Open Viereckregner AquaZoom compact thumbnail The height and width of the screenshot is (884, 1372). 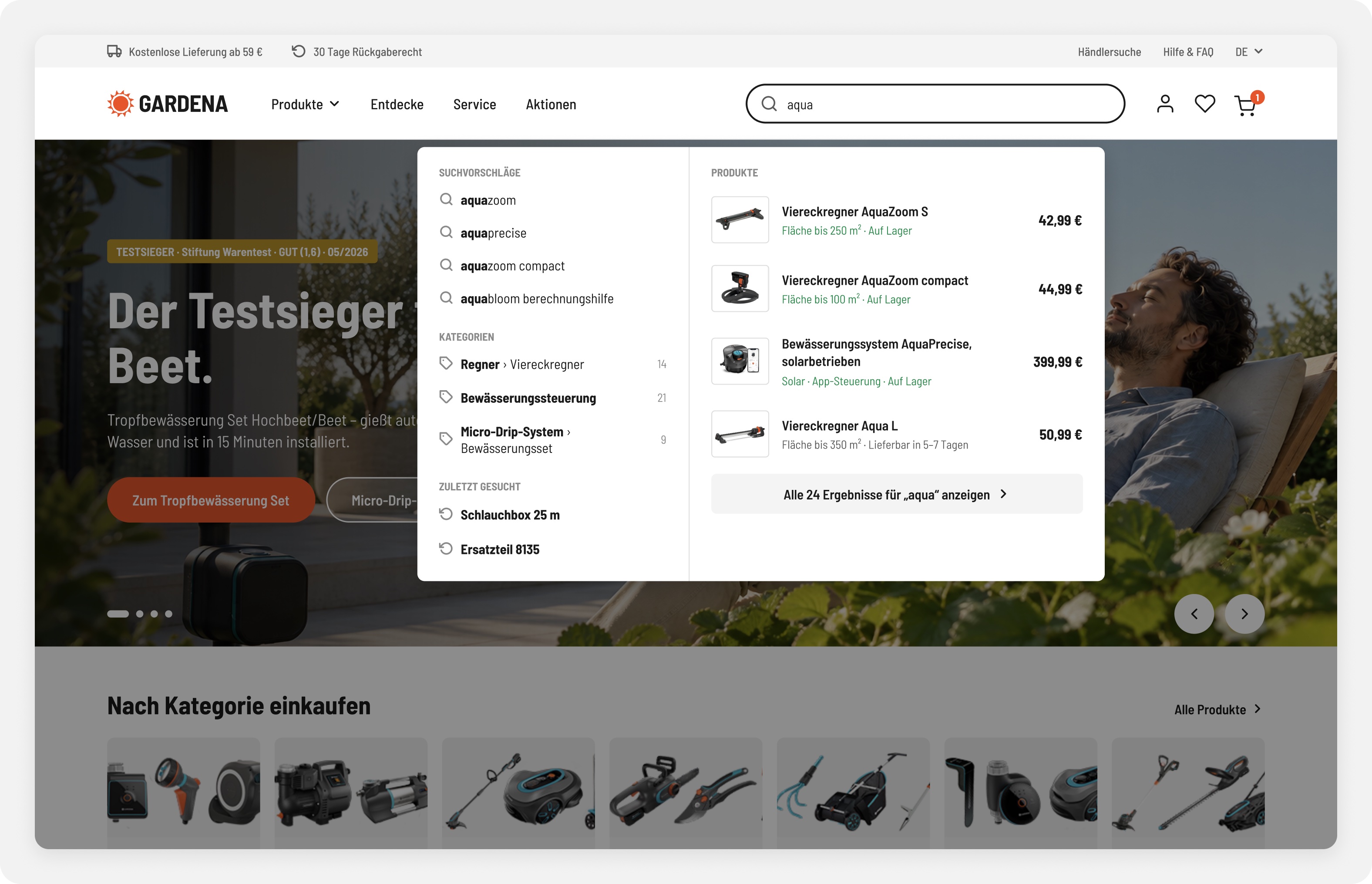click(x=740, y=289)
